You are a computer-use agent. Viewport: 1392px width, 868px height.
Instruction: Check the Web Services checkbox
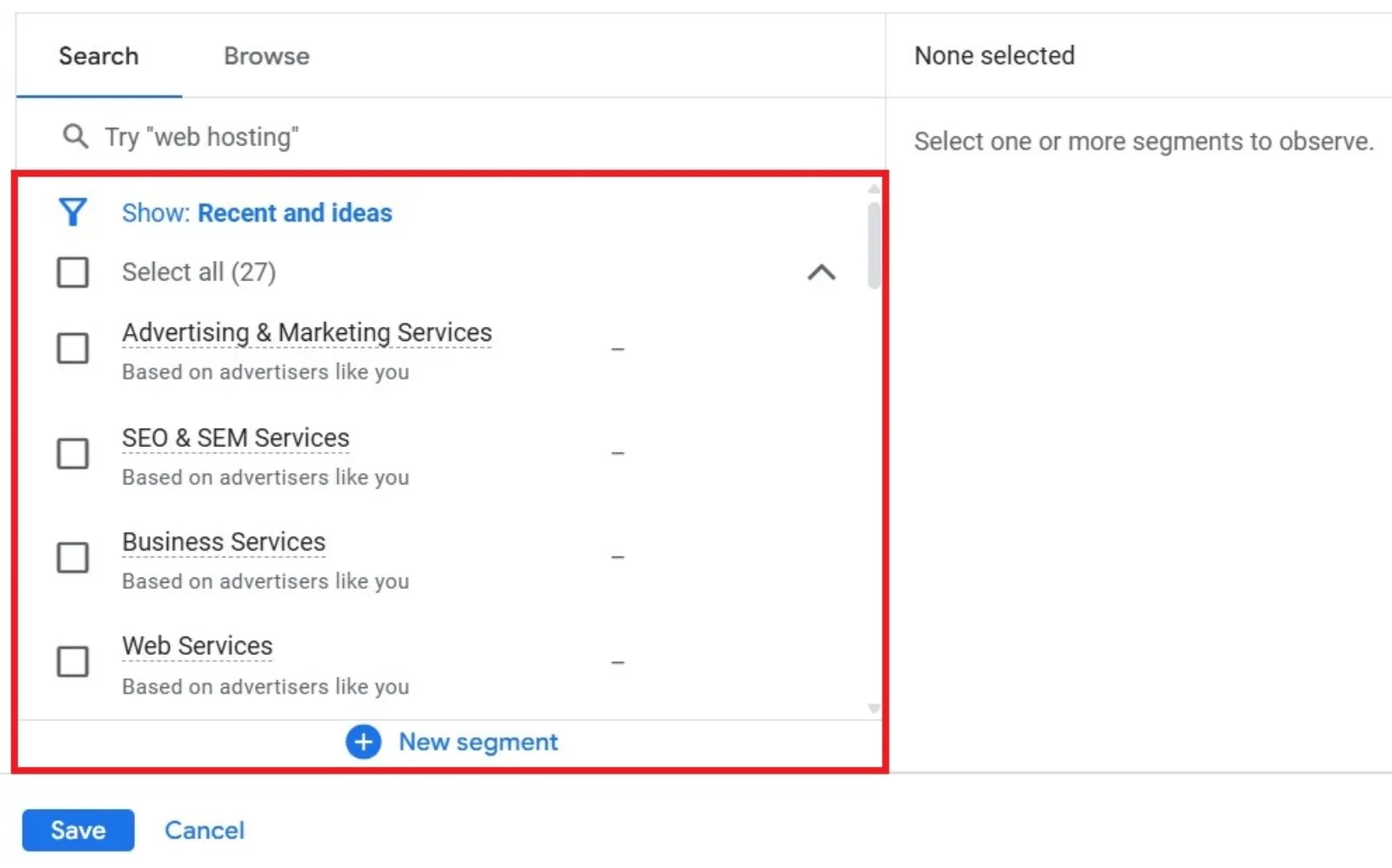point(72,662)
